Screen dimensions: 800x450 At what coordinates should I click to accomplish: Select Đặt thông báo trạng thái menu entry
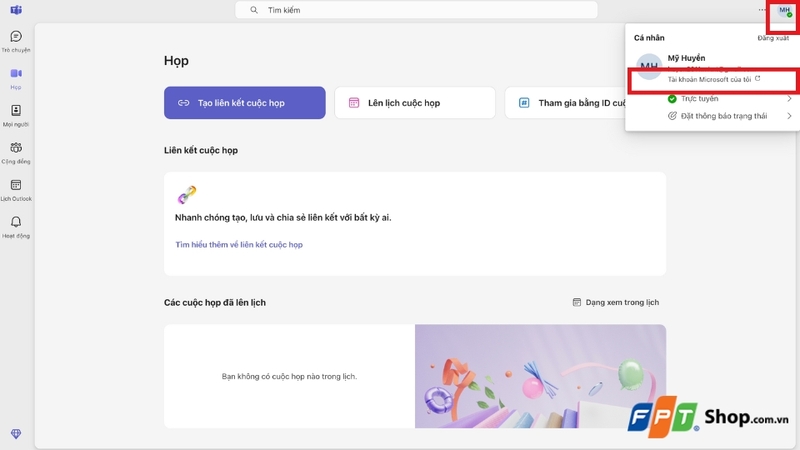point(724,116)
